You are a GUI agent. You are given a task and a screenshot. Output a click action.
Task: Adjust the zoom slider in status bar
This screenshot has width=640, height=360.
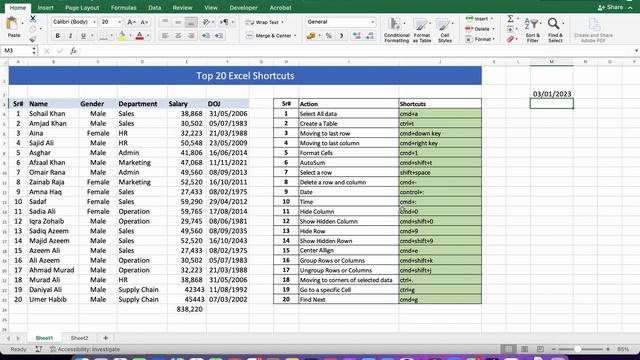point(577,349)
